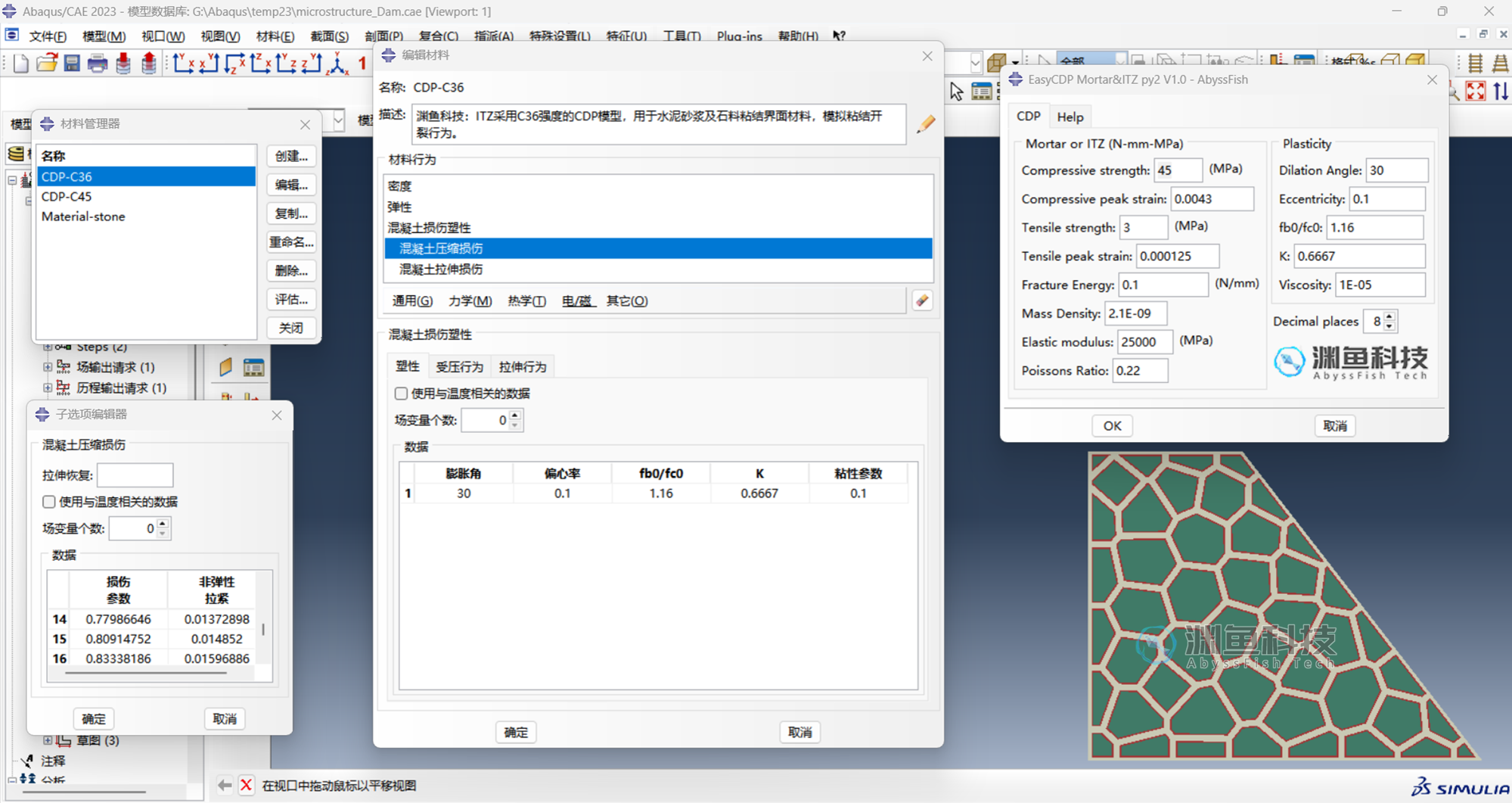This screenshot has width=1512, height=803.
Task: Click 创建... in material manager
Action: pyautogui.click(x=291, y=156)
